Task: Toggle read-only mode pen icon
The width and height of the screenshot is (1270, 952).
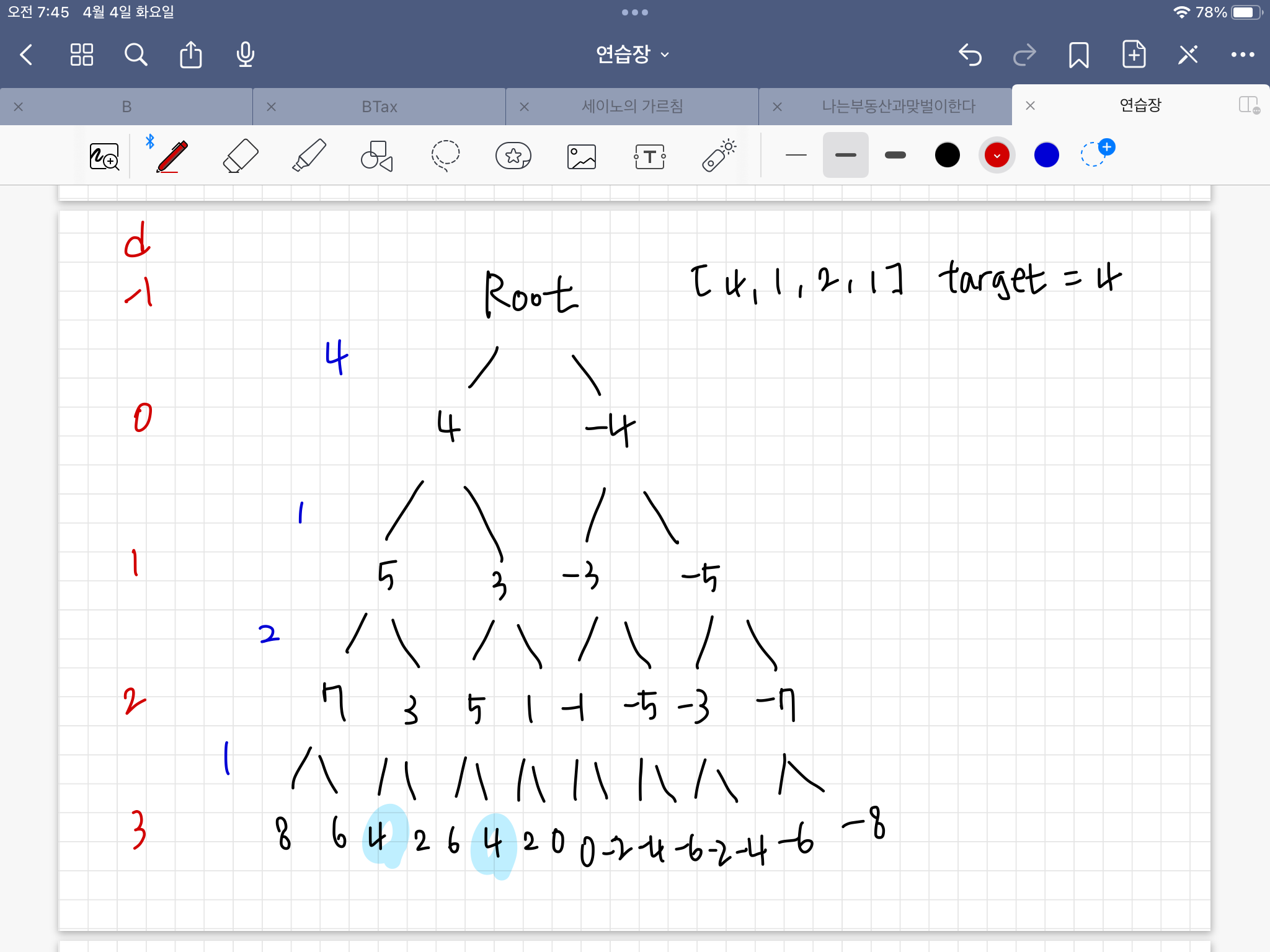Action: [x=1188, y=55]
